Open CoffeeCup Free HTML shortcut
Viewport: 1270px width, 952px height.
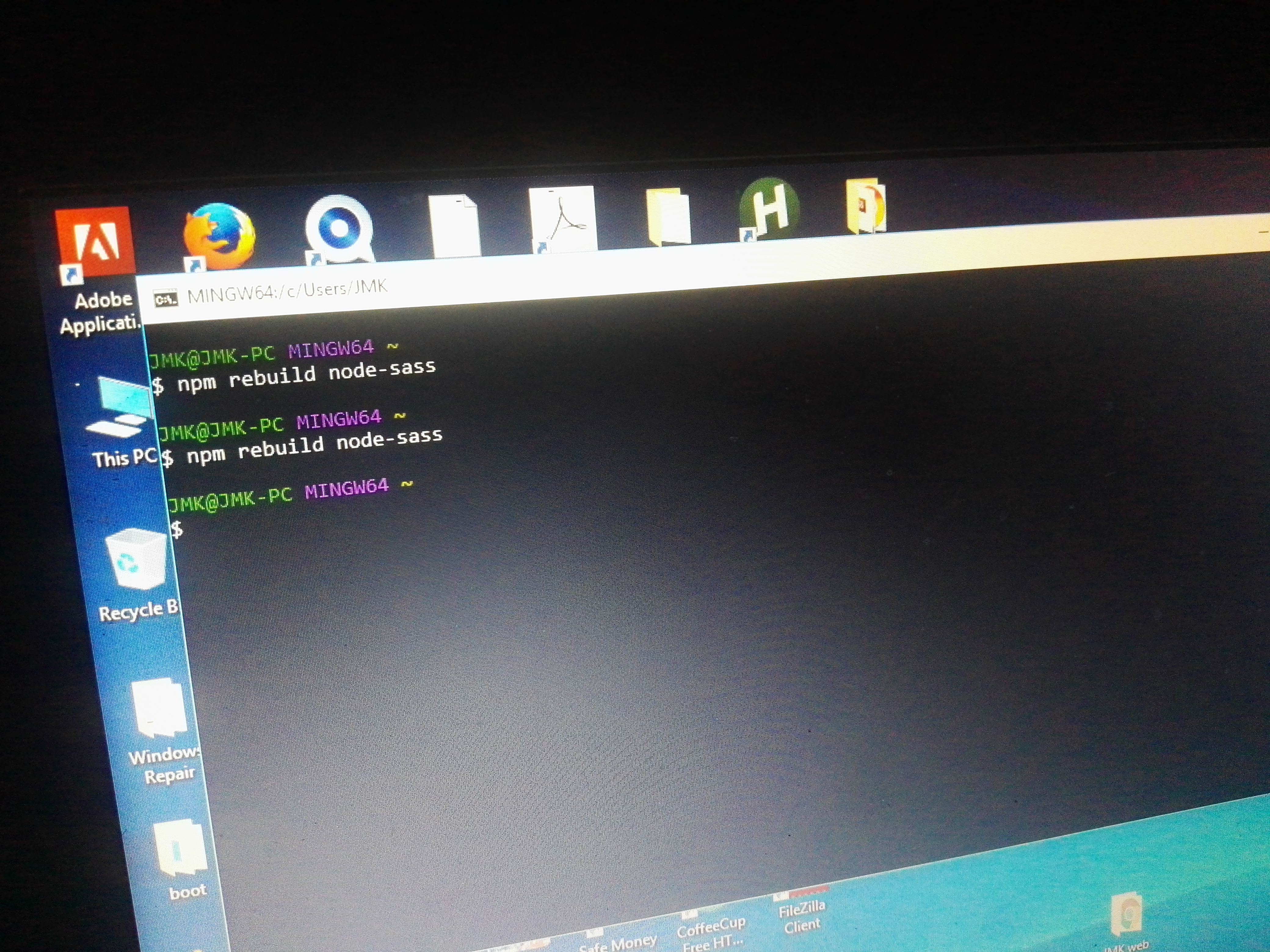(x=711, y=930)
